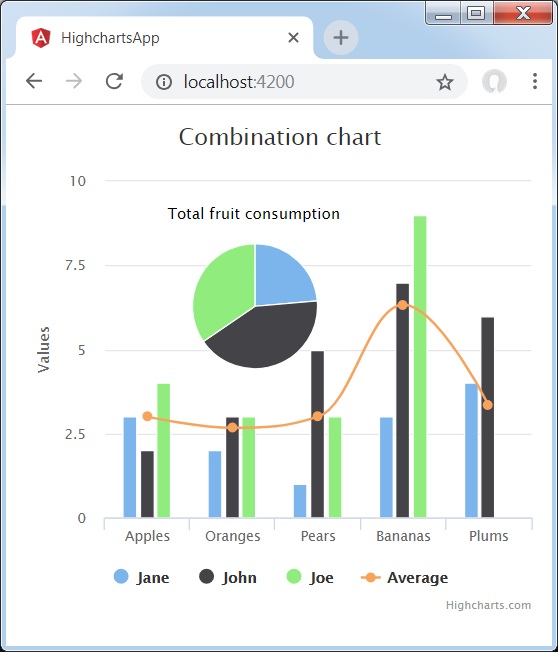Click the forward navigation arrow
Viewport: 558px width, 652px height.
tap(74, 81)
